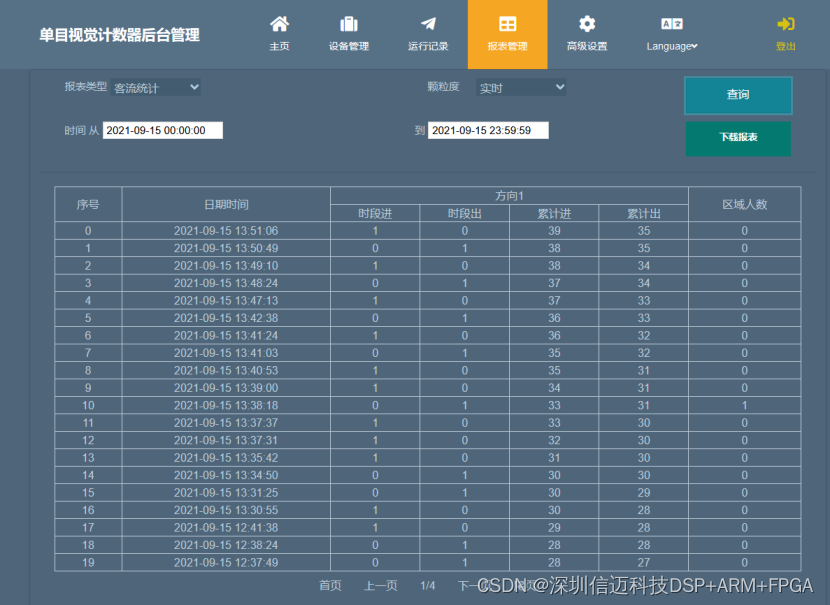The height and width of the screenshot is (605, 830).
Task: Open 运行记录 paper plane icon
Action: (x=428, y=24)
